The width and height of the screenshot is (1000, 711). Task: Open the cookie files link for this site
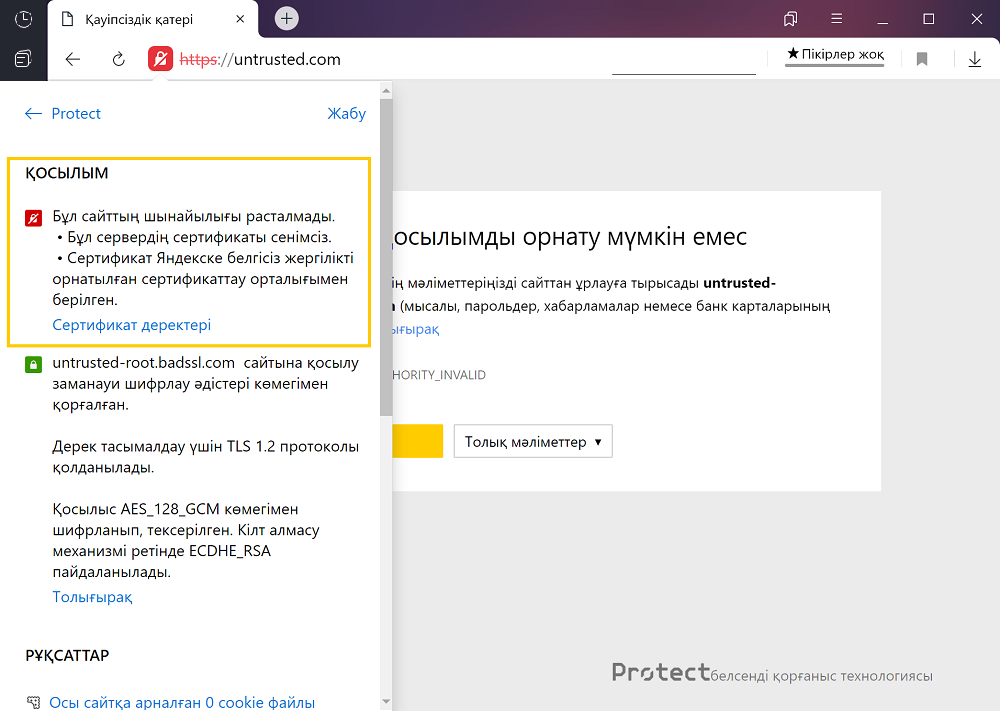(181, 702)
